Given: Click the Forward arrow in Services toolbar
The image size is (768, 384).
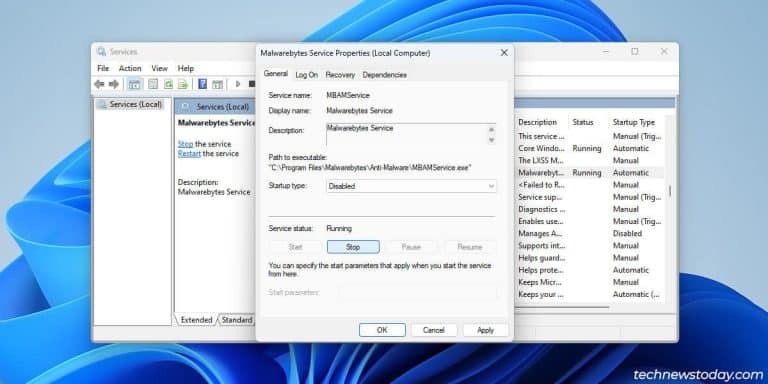Looking at the screenshot, I should [x=114, y=84].
